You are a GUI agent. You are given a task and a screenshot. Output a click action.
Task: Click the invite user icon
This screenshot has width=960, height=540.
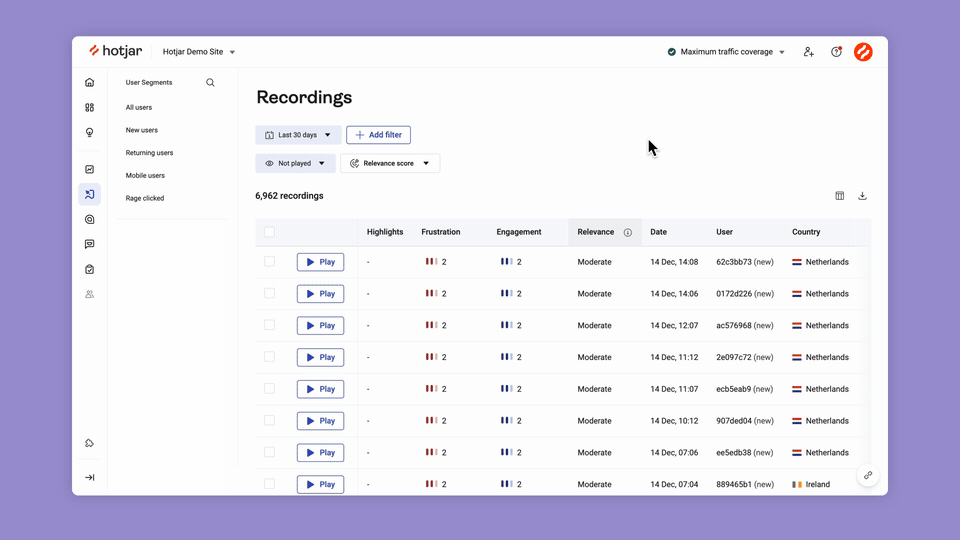808,52
